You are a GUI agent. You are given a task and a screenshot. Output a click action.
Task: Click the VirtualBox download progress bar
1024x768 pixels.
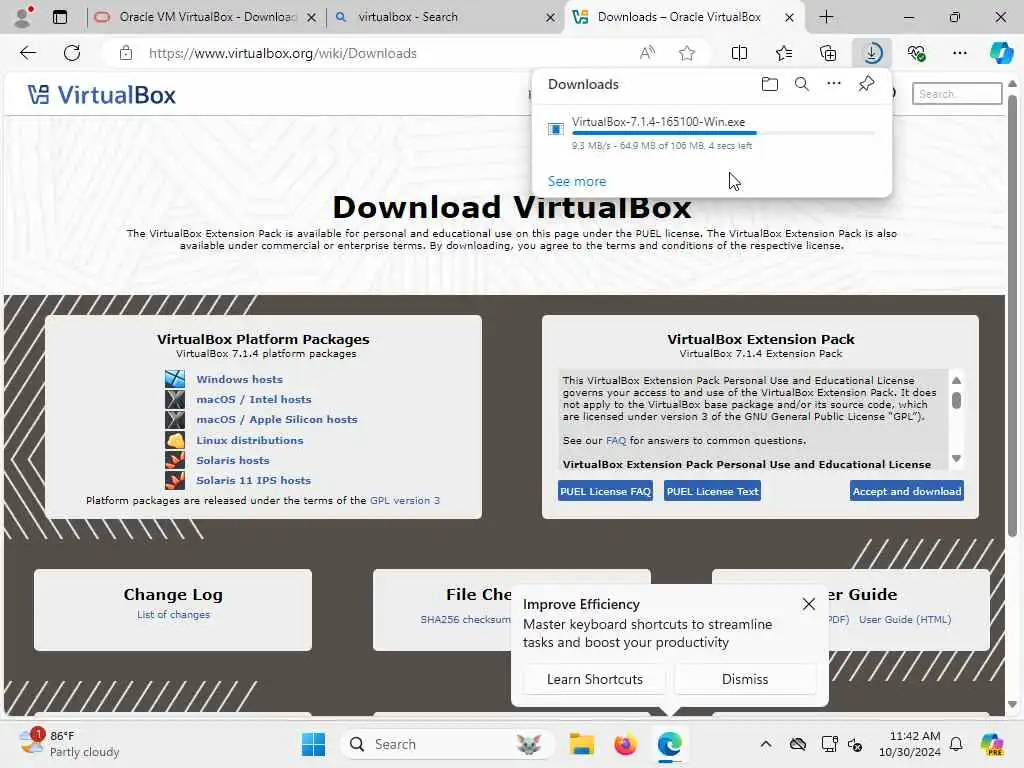click(723, 133)
